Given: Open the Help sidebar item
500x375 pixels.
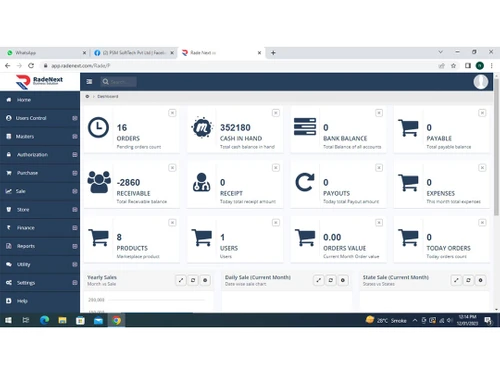Looking at the screenshot, I should click(x=40, y=301).
